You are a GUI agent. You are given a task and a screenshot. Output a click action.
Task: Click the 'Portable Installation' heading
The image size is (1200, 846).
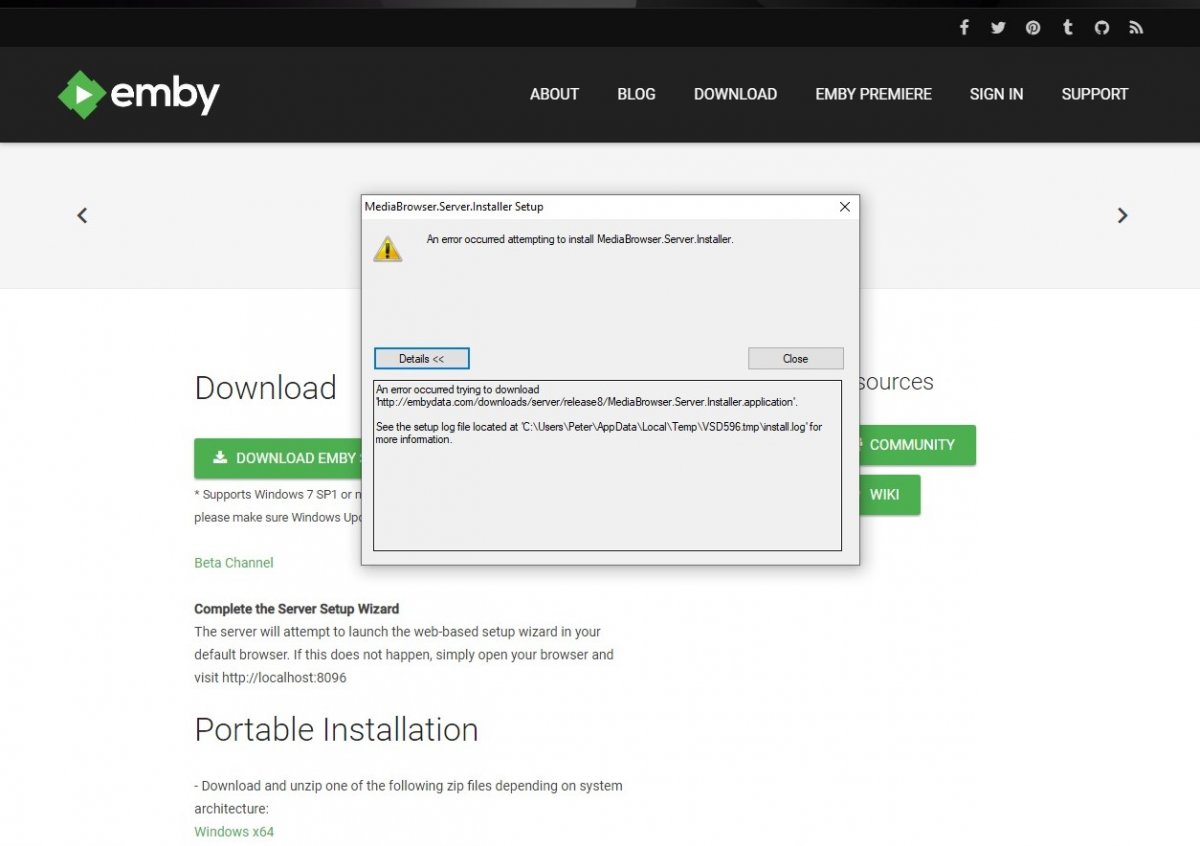336,729
